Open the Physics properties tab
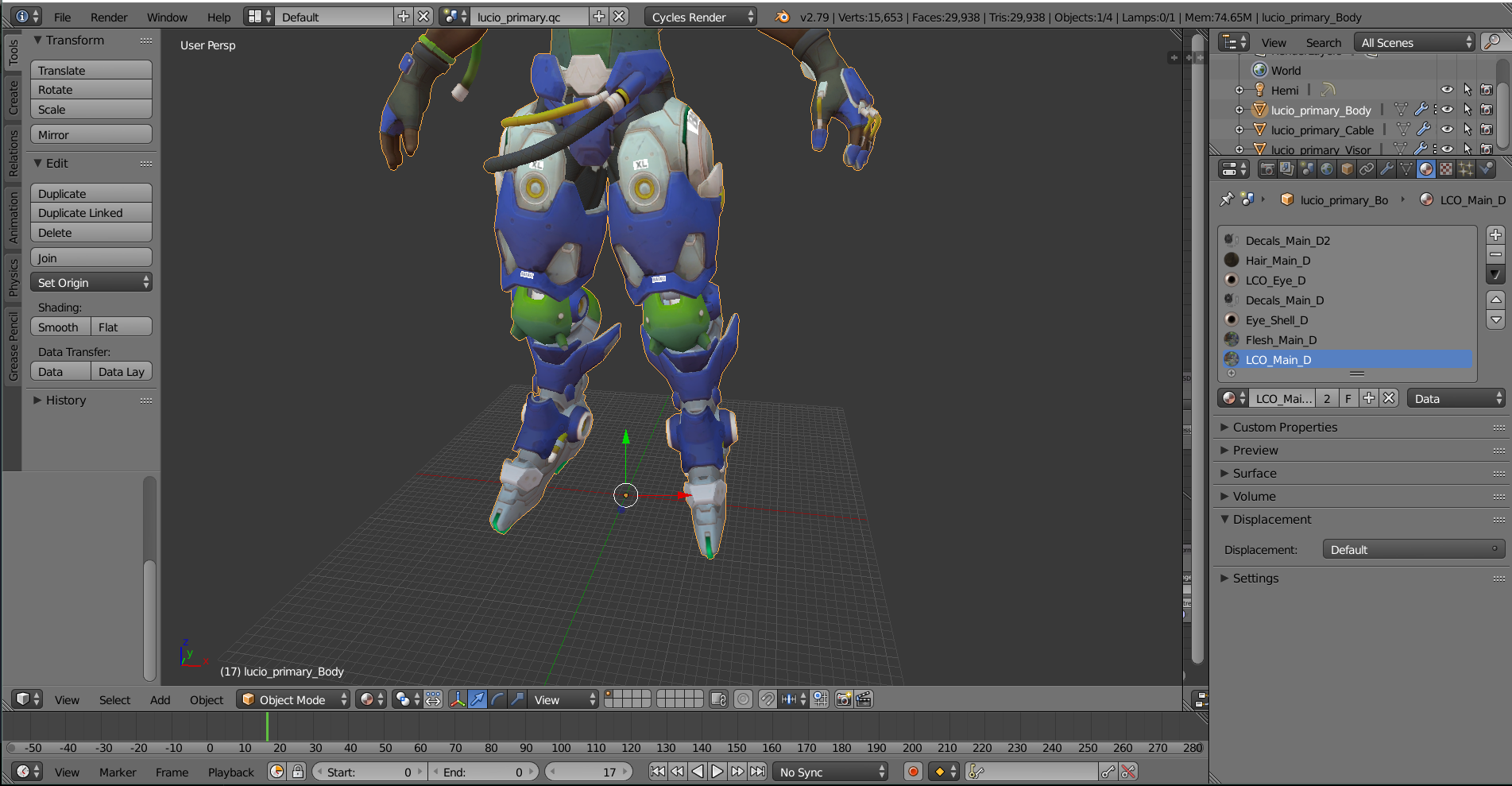 1486,168
